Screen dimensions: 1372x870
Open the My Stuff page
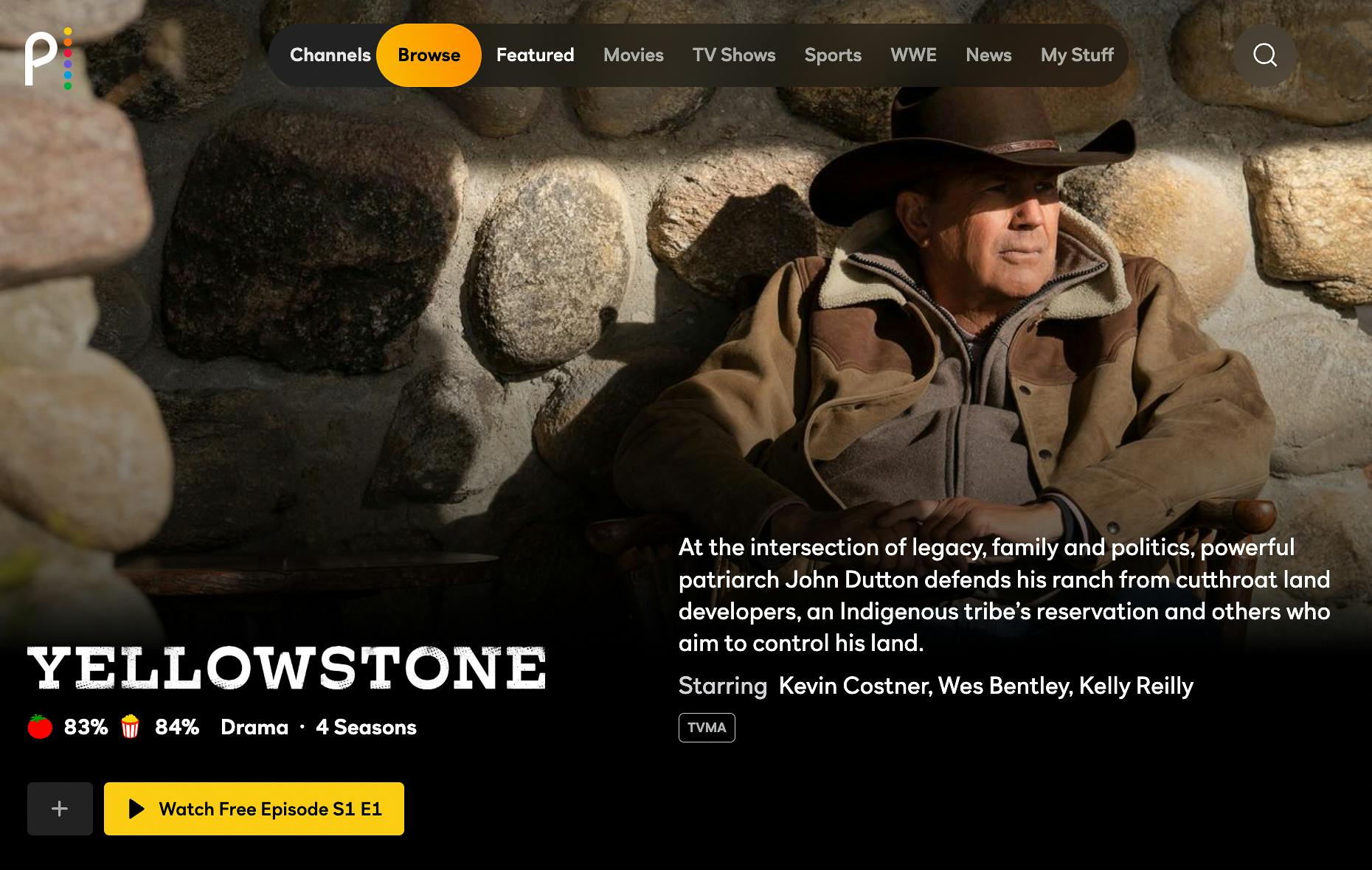click(x=1077, y=55)
